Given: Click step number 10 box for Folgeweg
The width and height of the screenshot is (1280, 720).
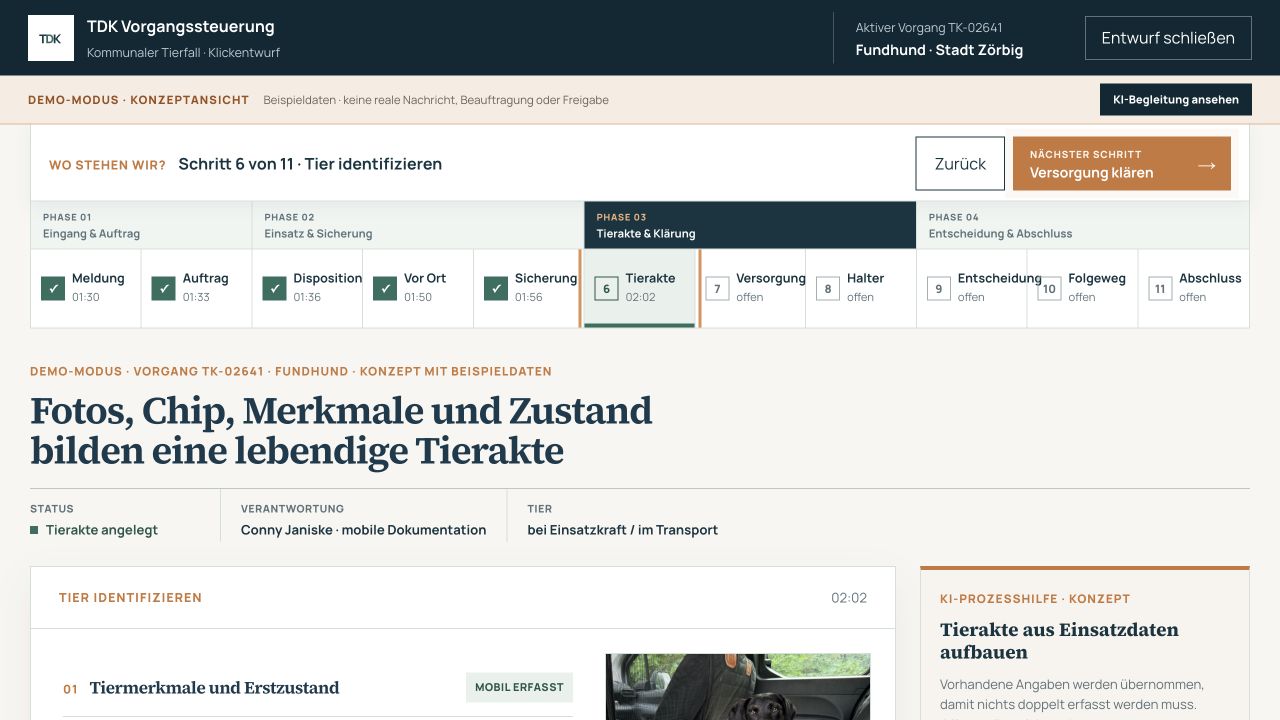Looking at the screenshot, I should tap(1049, 288).
